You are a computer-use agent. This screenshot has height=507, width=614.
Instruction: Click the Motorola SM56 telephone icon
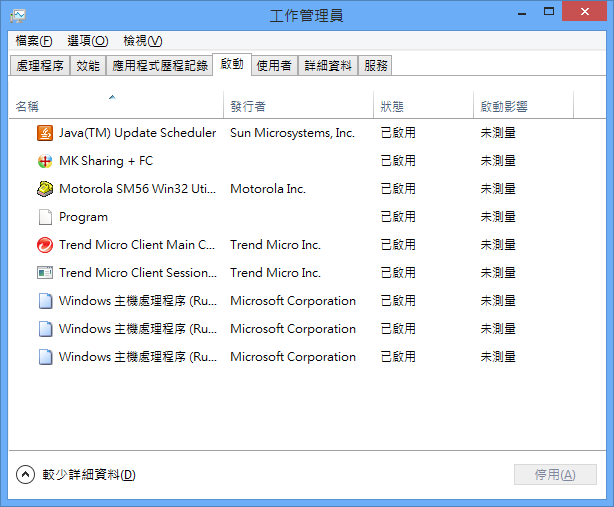pos(45,189)
